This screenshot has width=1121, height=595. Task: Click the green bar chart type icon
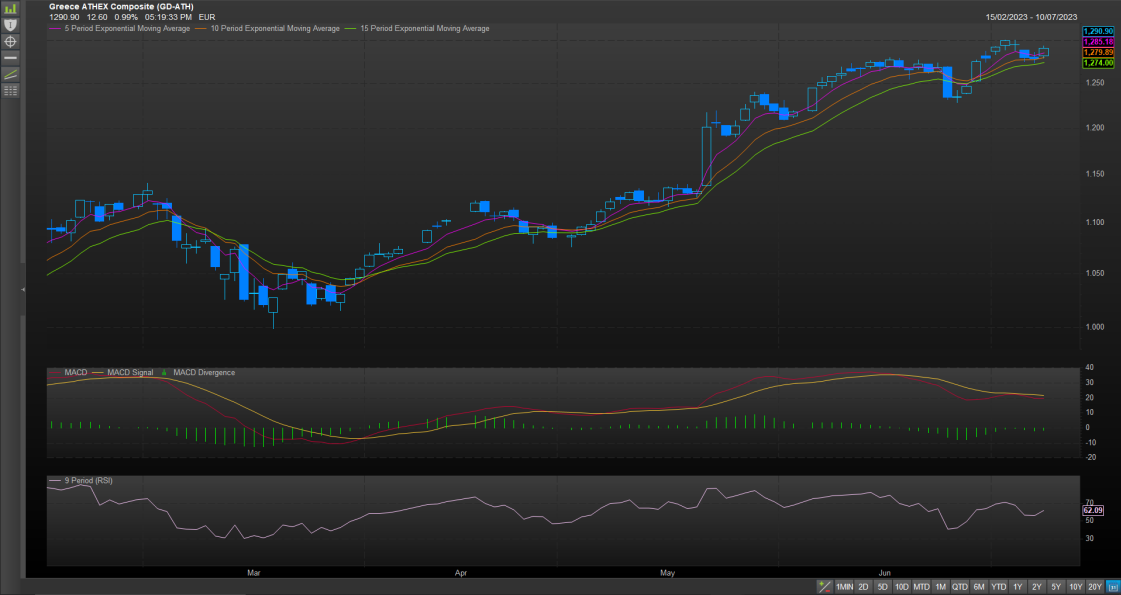[11, 7]
